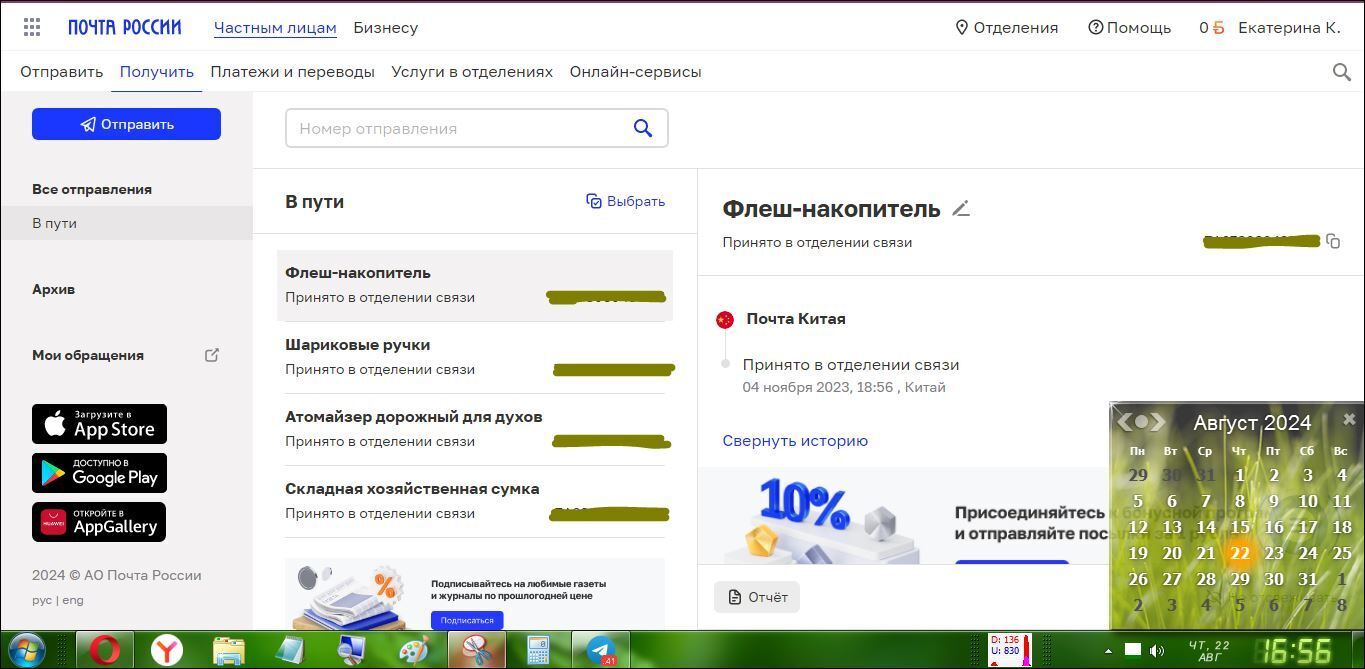The height and width of the screenshot is (669, 1365).
Task: Open Мои обращения external link icon
Action: point(212,355)
